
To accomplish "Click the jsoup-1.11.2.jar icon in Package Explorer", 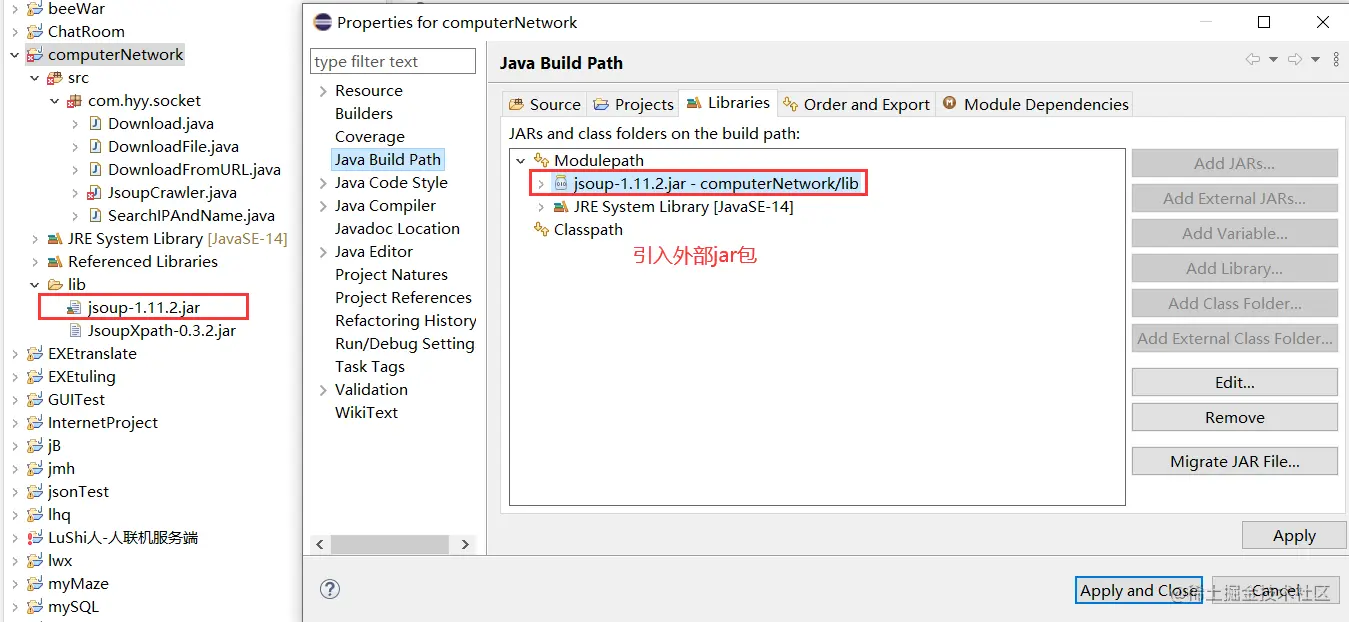I will pyautogui.click(x=75, y=308).
